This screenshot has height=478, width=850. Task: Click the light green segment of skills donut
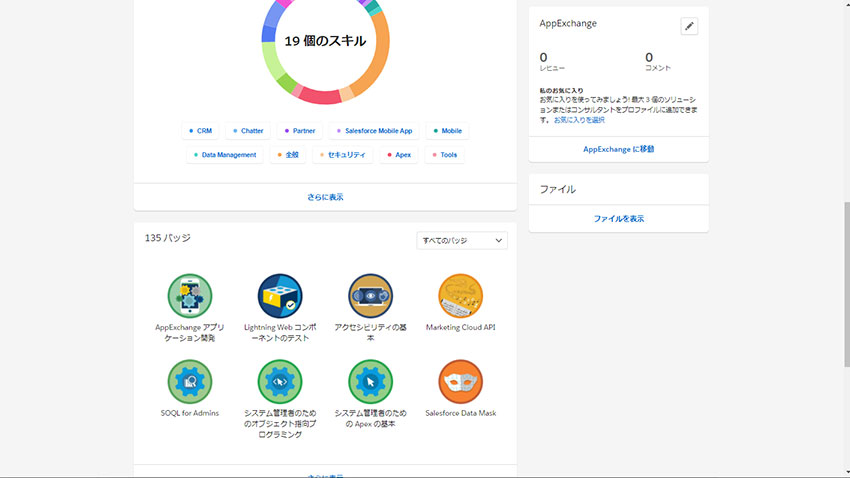point(273,62)
